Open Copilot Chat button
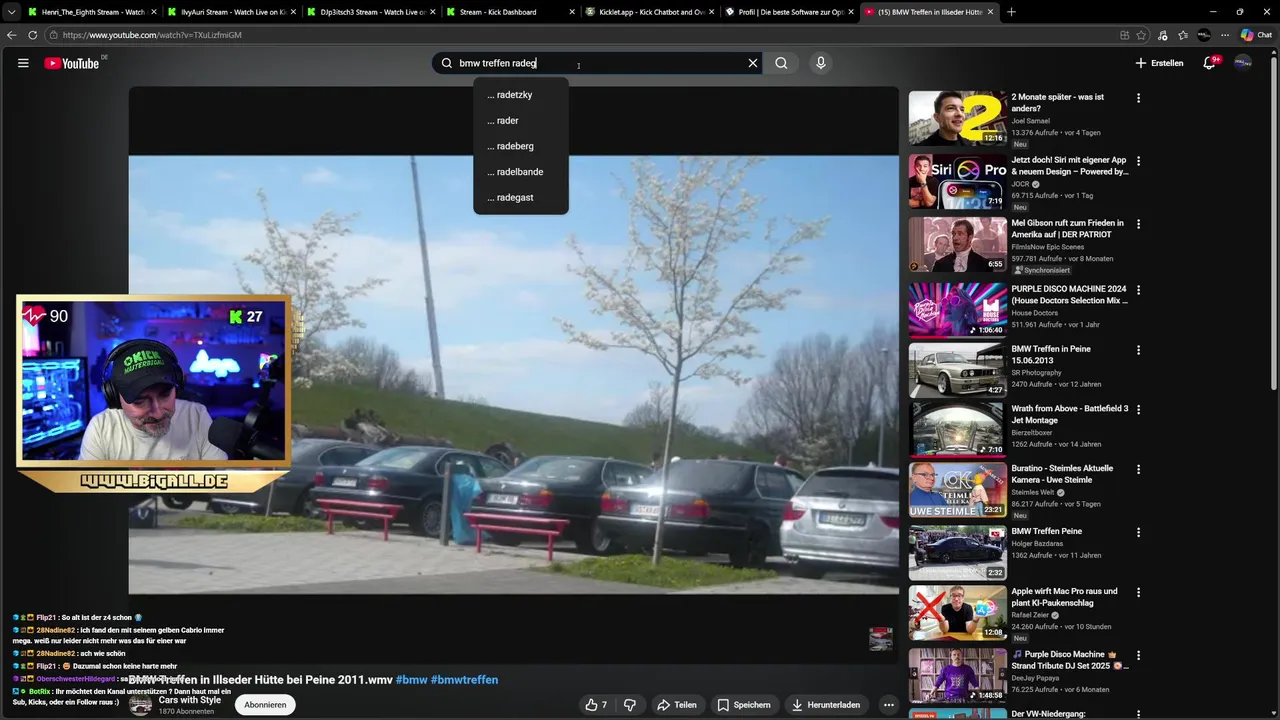 1256,35
